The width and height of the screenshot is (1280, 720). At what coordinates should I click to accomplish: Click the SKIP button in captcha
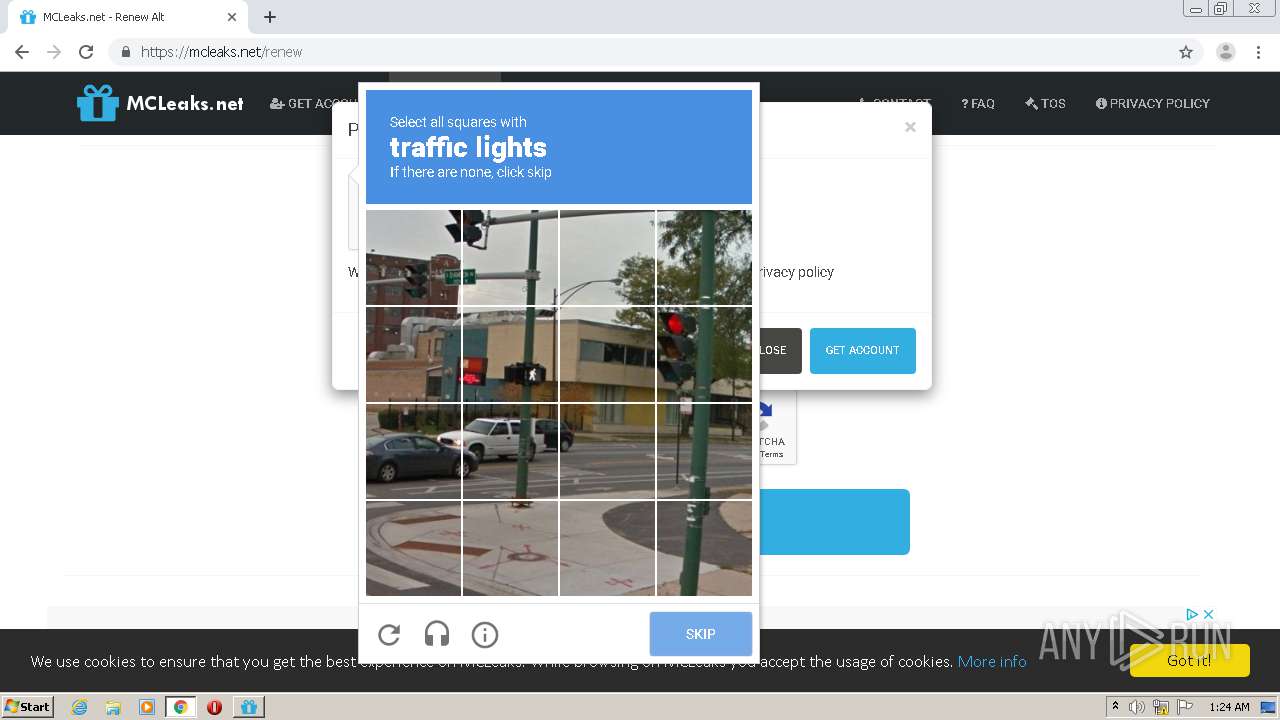[x=700, y=634]
